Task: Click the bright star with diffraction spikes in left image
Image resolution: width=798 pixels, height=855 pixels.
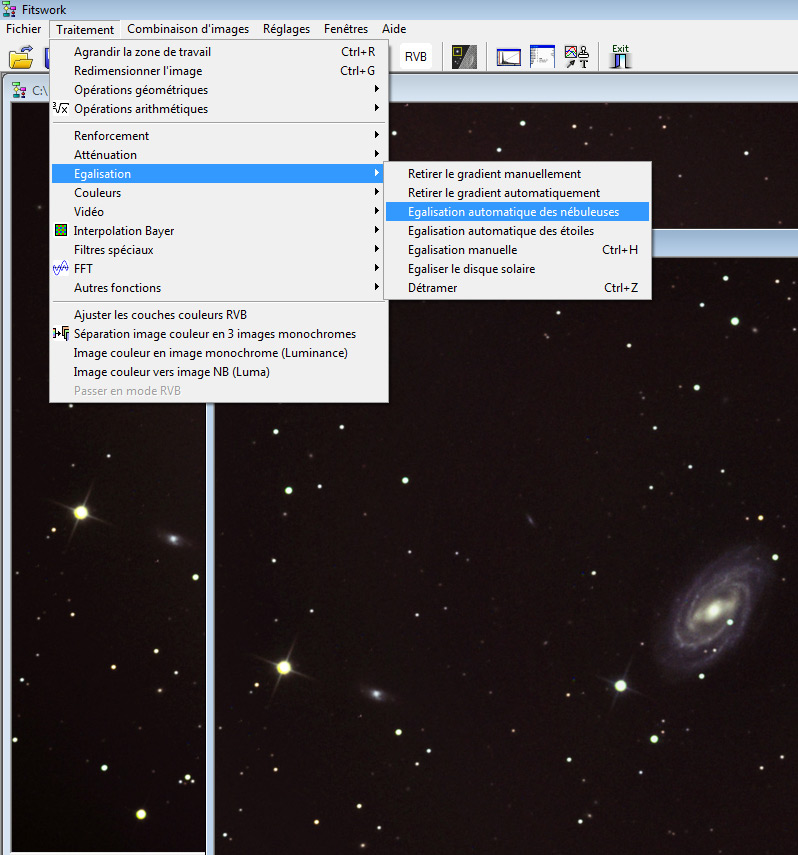Action: click(81, 512)
